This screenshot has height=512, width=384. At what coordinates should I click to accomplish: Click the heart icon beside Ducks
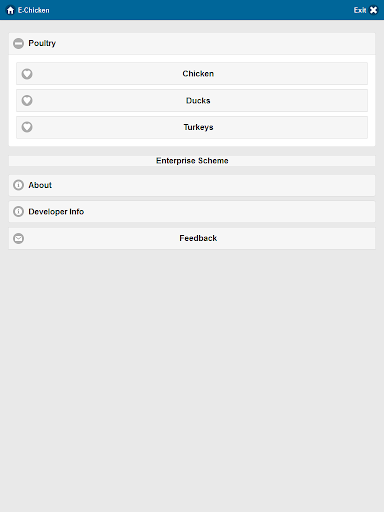tap(27, 100)
